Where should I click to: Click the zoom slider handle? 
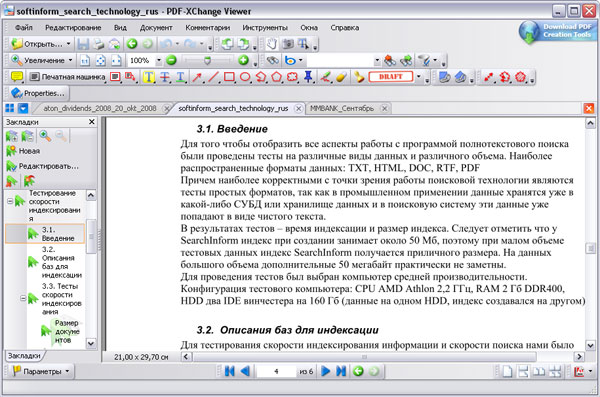pos(207,60)
